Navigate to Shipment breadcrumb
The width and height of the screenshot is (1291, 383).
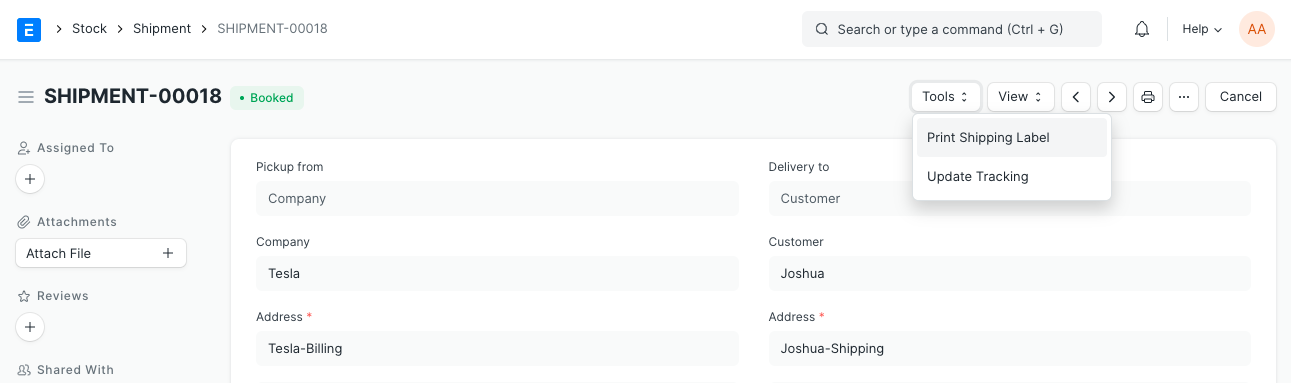(162, 29)
